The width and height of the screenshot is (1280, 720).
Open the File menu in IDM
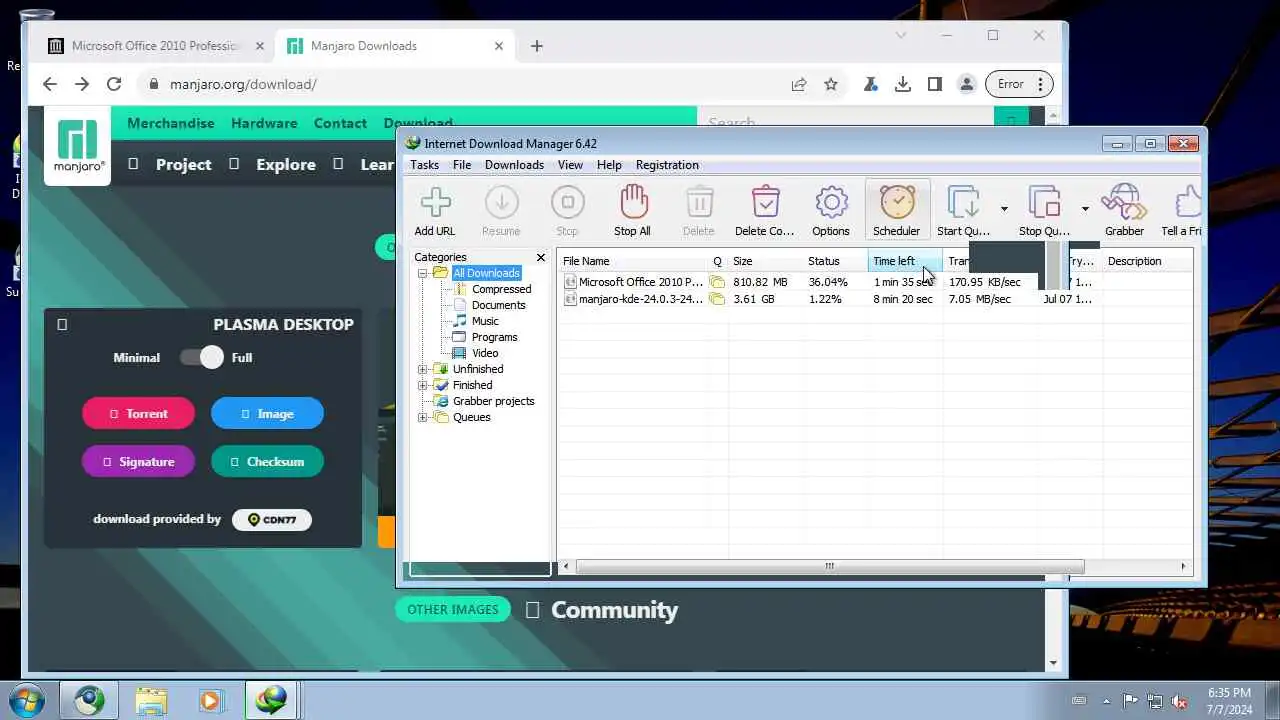[462, 165]
